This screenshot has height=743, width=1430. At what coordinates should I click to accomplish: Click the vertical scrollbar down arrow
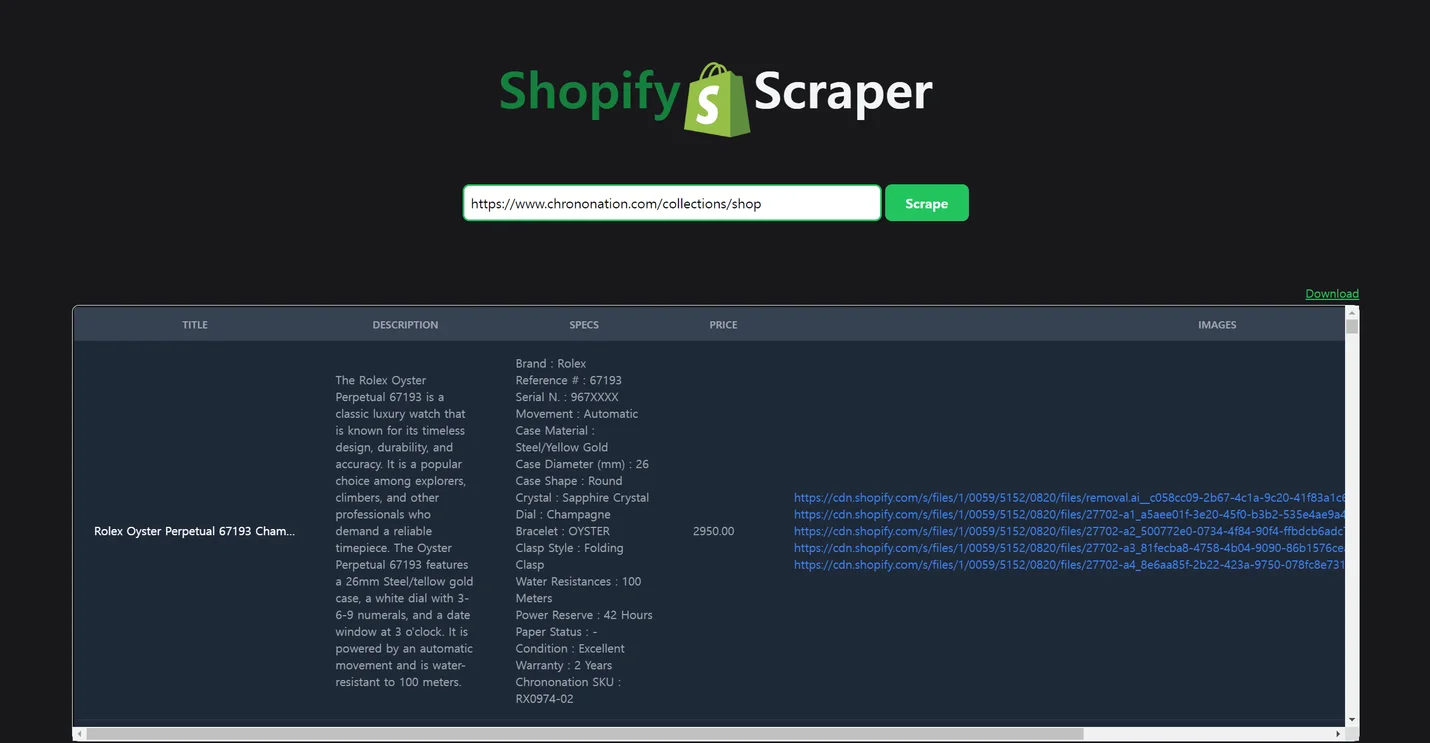tap(1352, 719)
